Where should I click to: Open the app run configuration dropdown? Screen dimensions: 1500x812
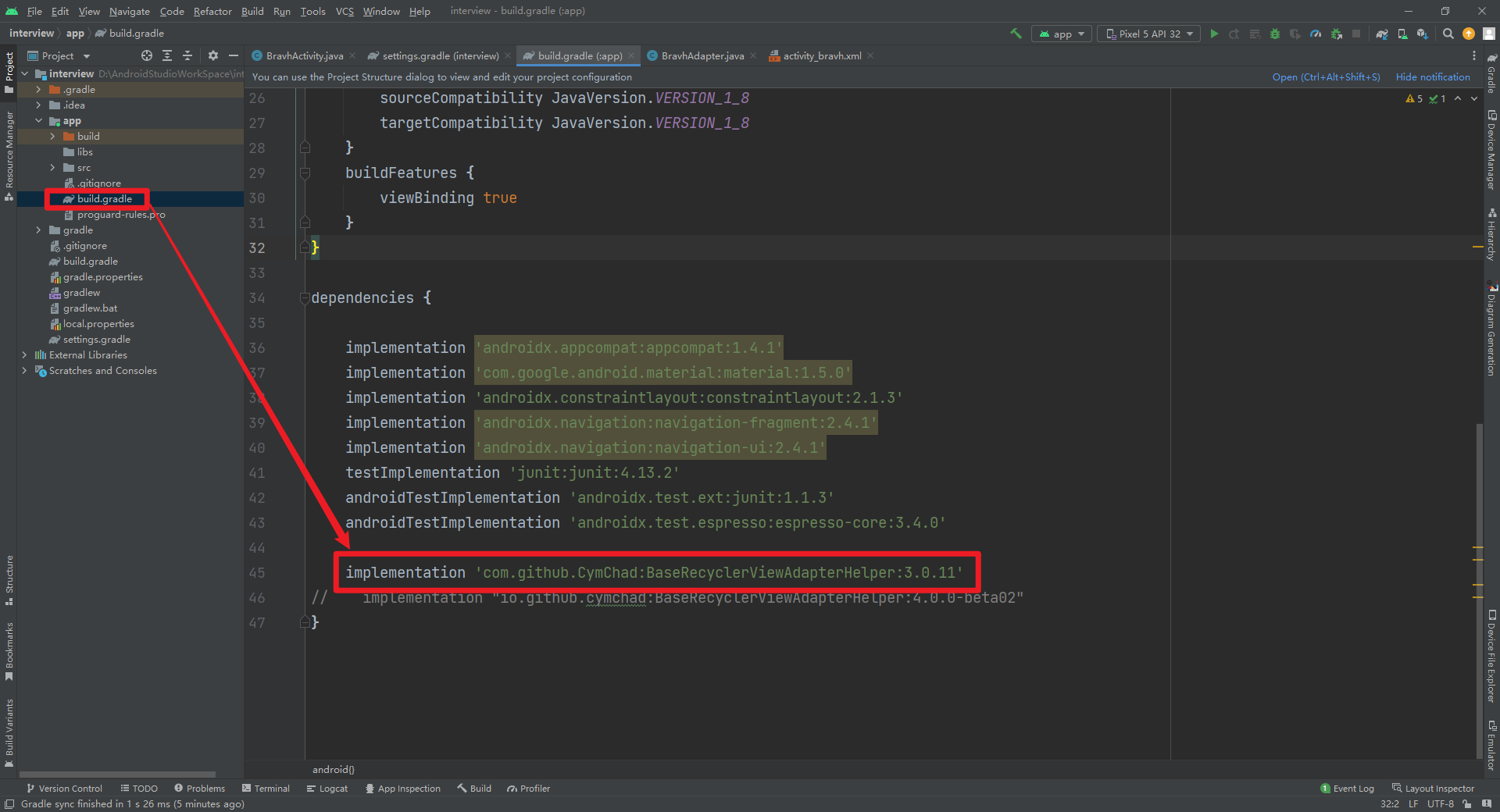(1062, 34)
